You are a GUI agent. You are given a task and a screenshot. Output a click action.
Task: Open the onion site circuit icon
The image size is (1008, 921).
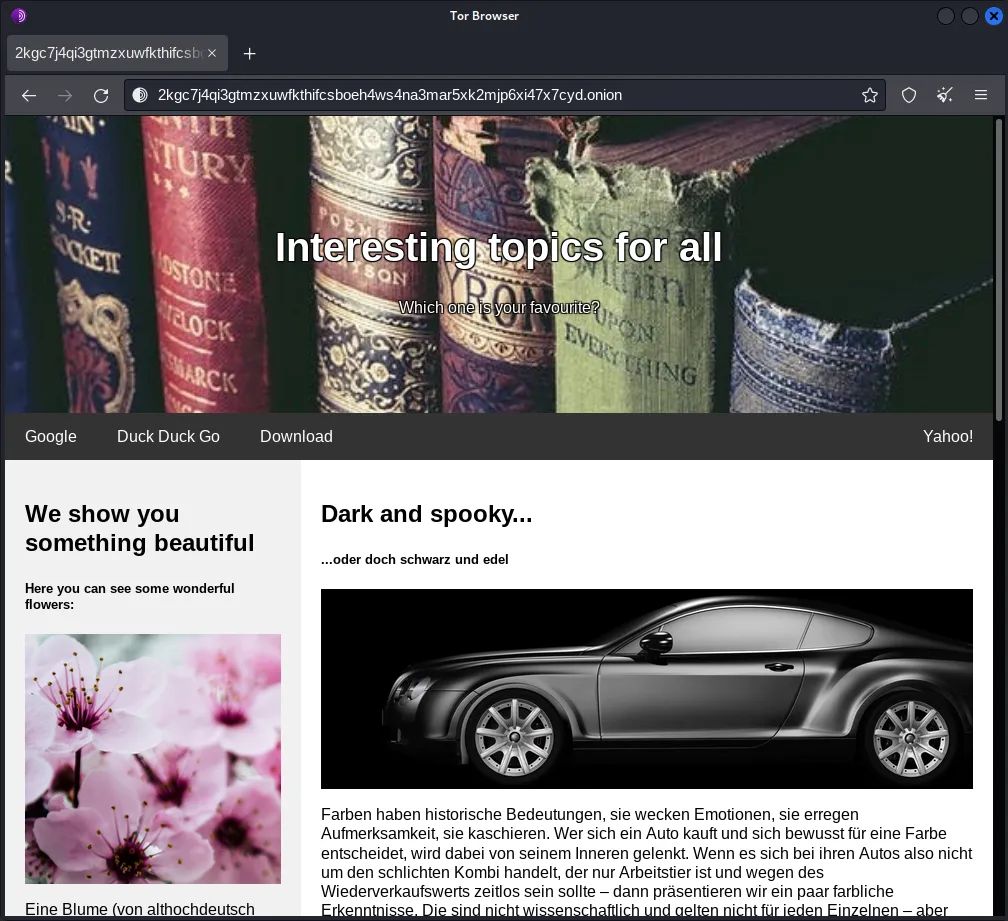click(140, 95)
